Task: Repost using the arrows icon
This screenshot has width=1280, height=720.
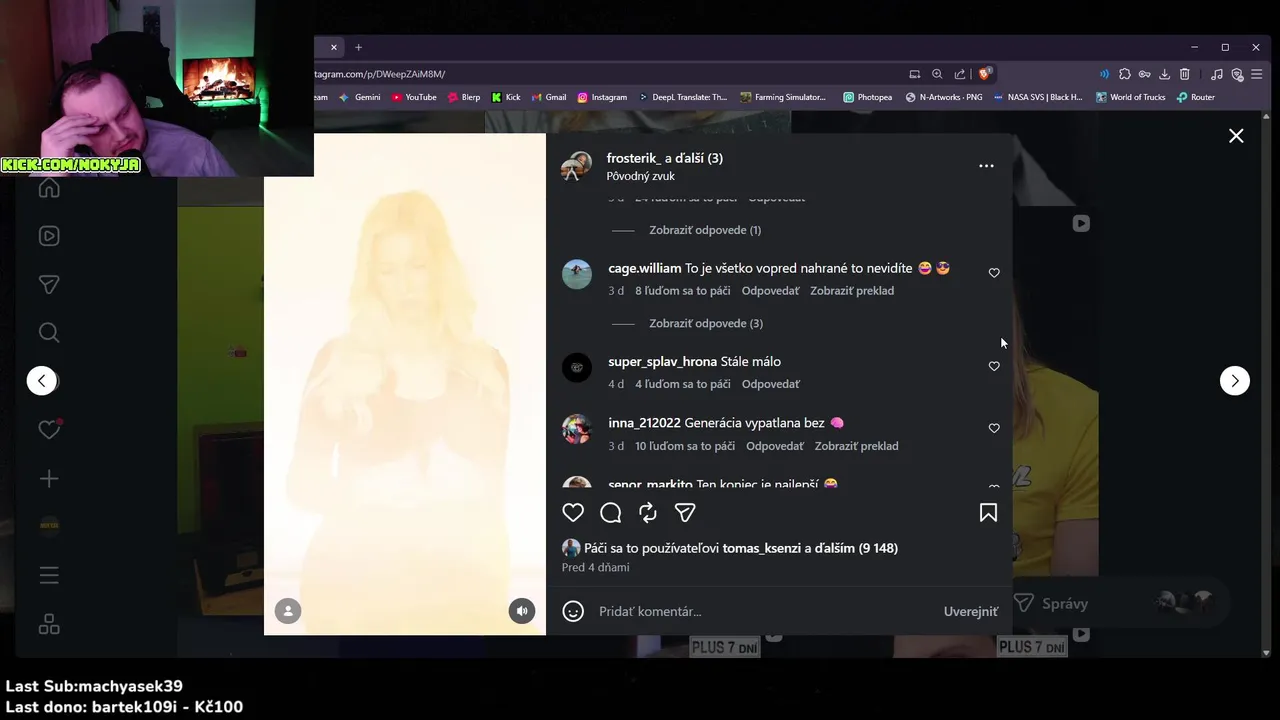Action: tap(648, 512)
